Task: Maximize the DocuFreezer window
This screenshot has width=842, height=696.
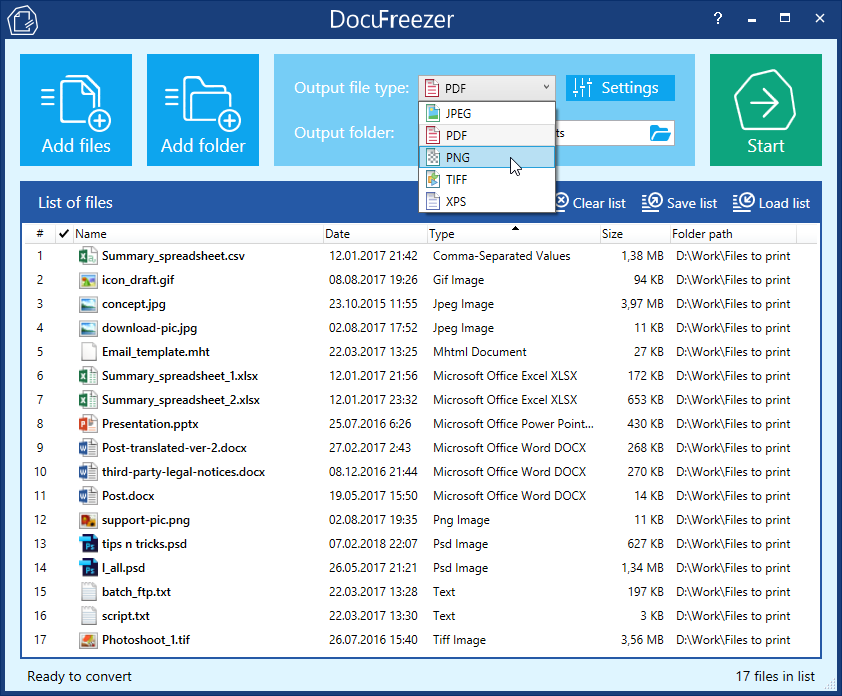Action: [785, 18]
